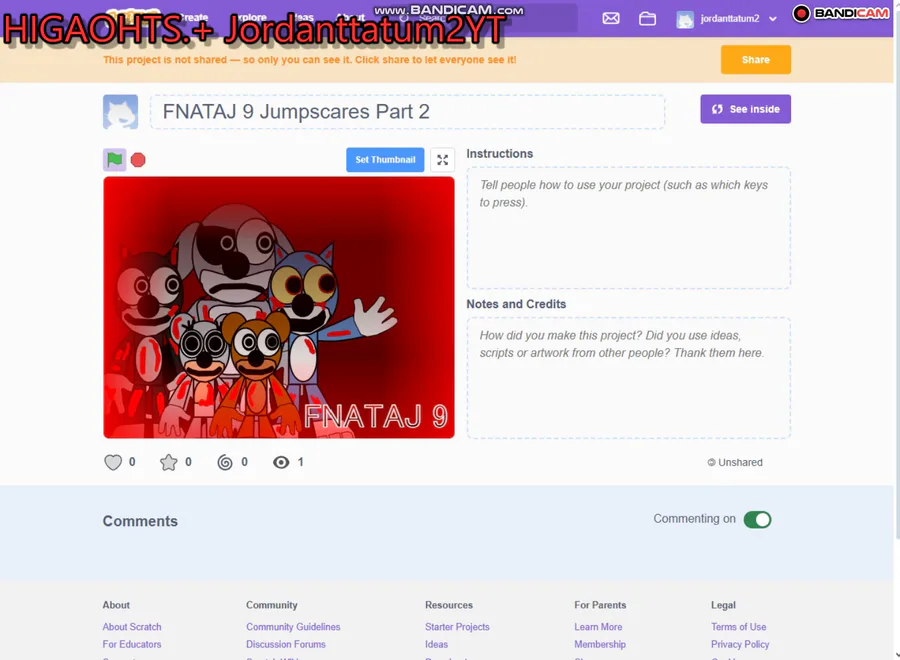The image size is (900, 660).
Task: Open the Starter Projects link
Action: click(x=457, y=627)
